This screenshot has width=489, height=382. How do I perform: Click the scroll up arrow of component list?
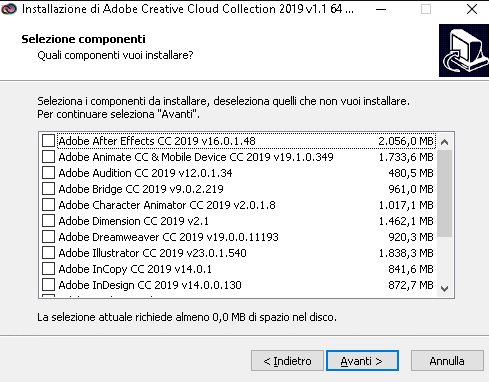pos(444,142)
